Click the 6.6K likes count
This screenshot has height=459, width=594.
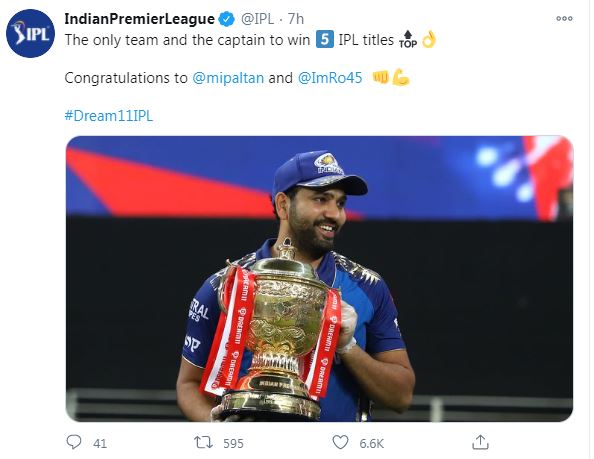click(x=372, y=443)
